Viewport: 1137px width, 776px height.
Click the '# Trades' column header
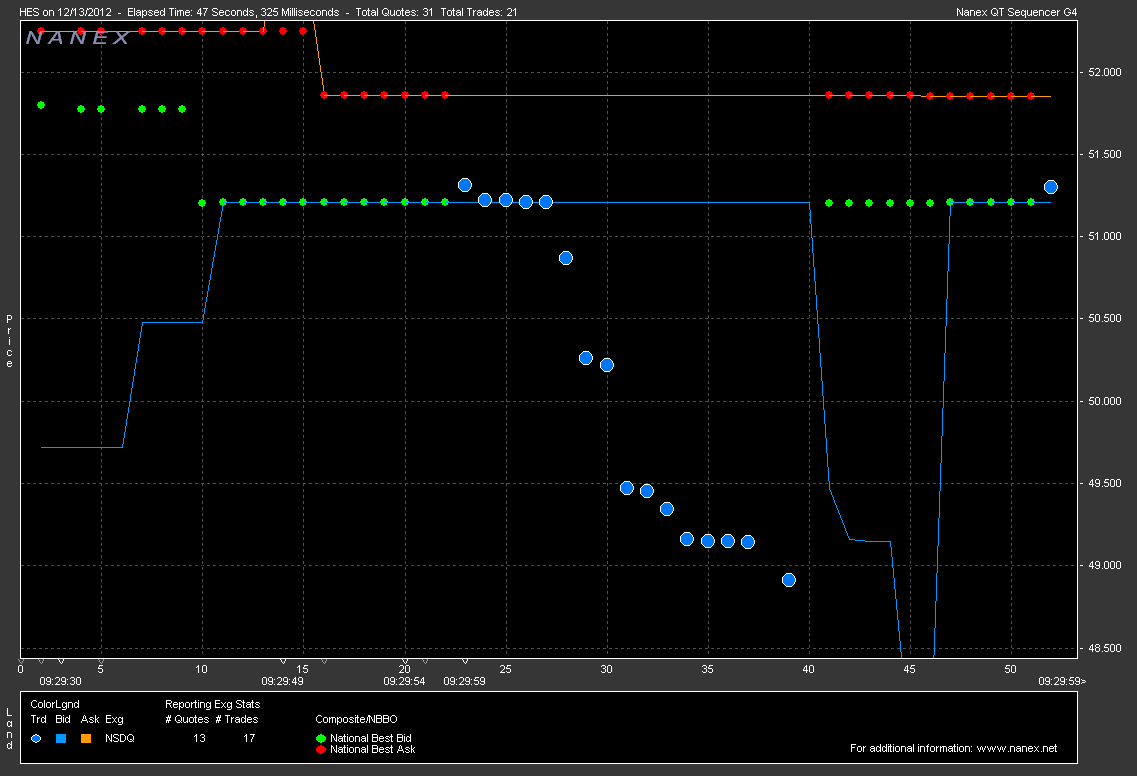[236, 719]
